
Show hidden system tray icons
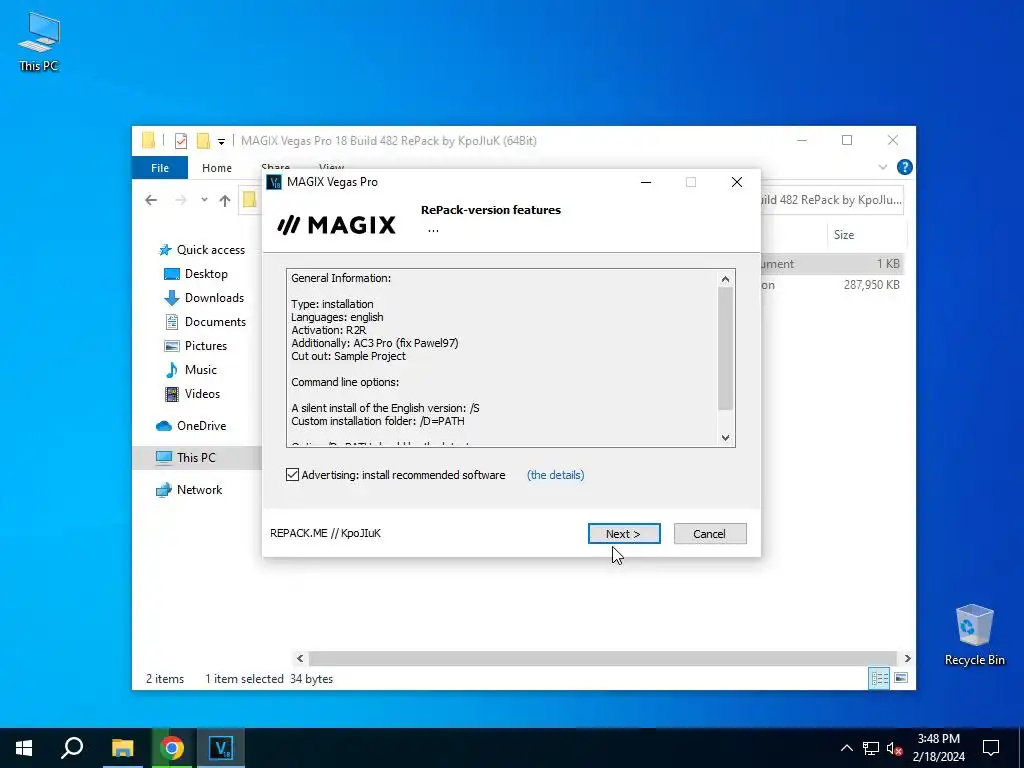point(846,748)
